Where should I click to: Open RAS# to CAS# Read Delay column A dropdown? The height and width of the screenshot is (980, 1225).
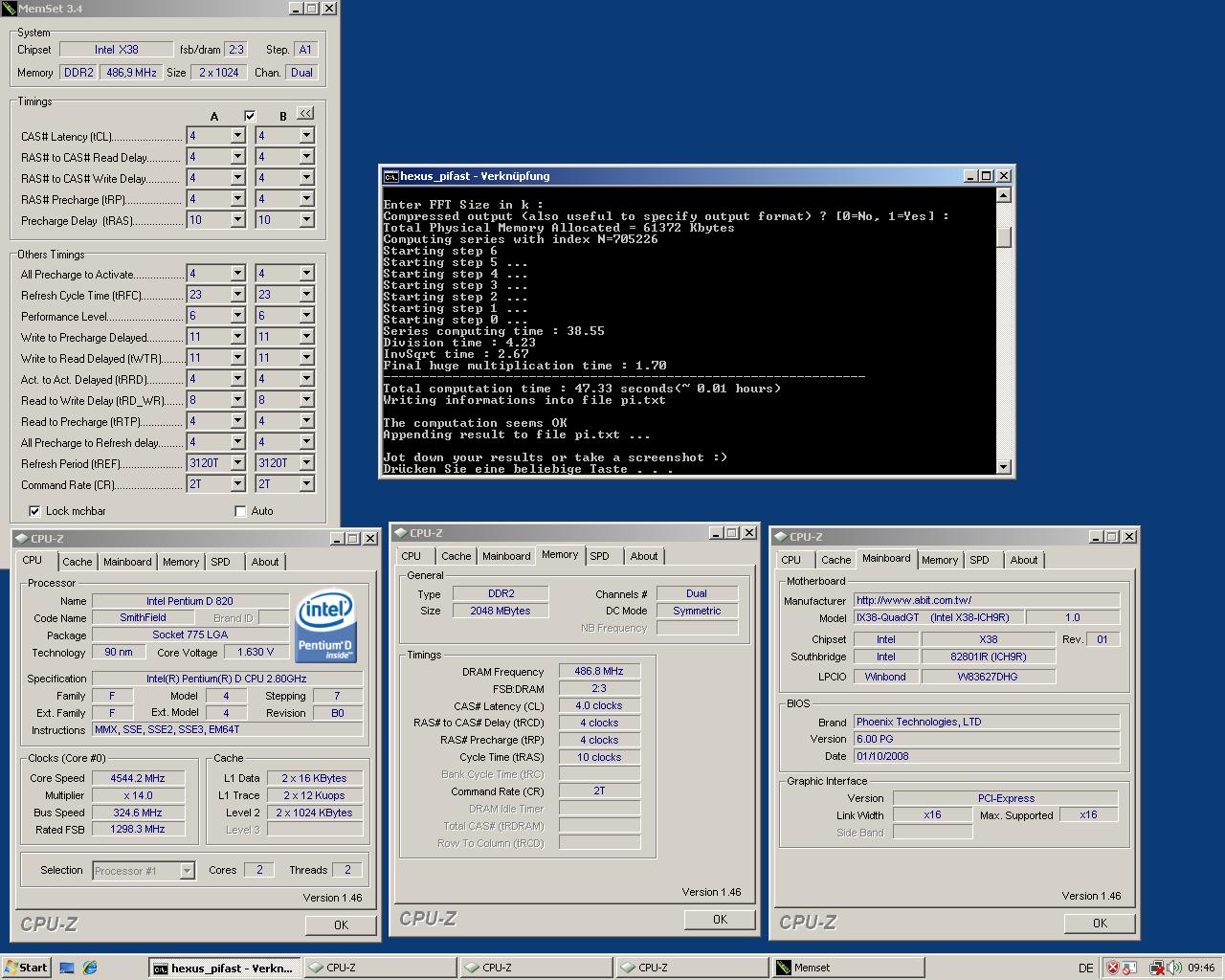coord(237,157)
